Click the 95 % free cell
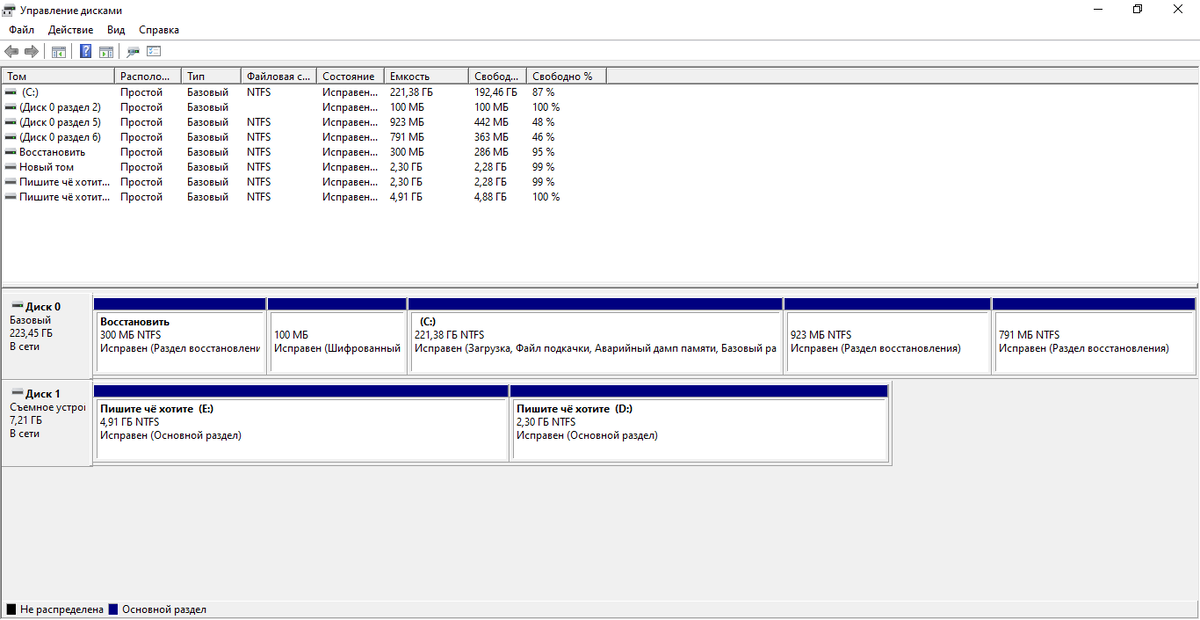Screen dimensions: 1200x620 pos(543,152)
